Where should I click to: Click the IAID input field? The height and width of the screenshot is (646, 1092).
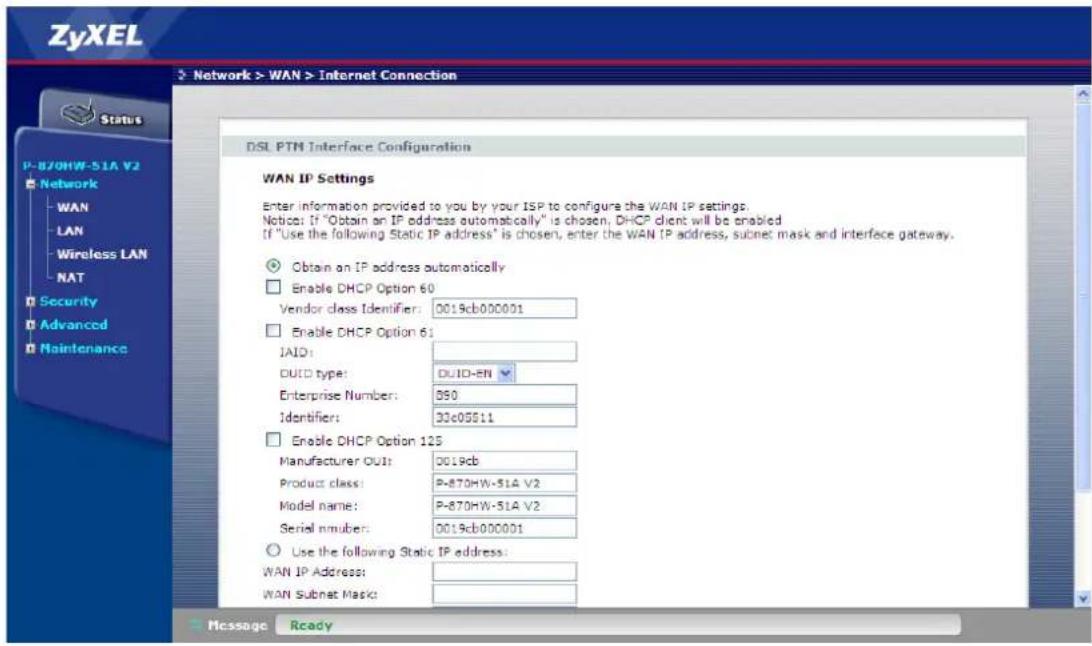click(504, 352)
